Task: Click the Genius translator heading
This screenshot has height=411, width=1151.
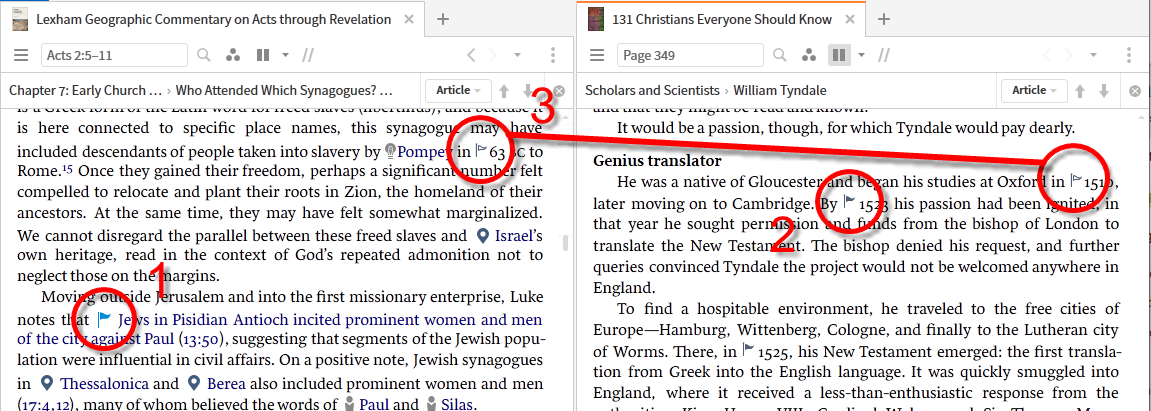Action: [x=657, y=160]
